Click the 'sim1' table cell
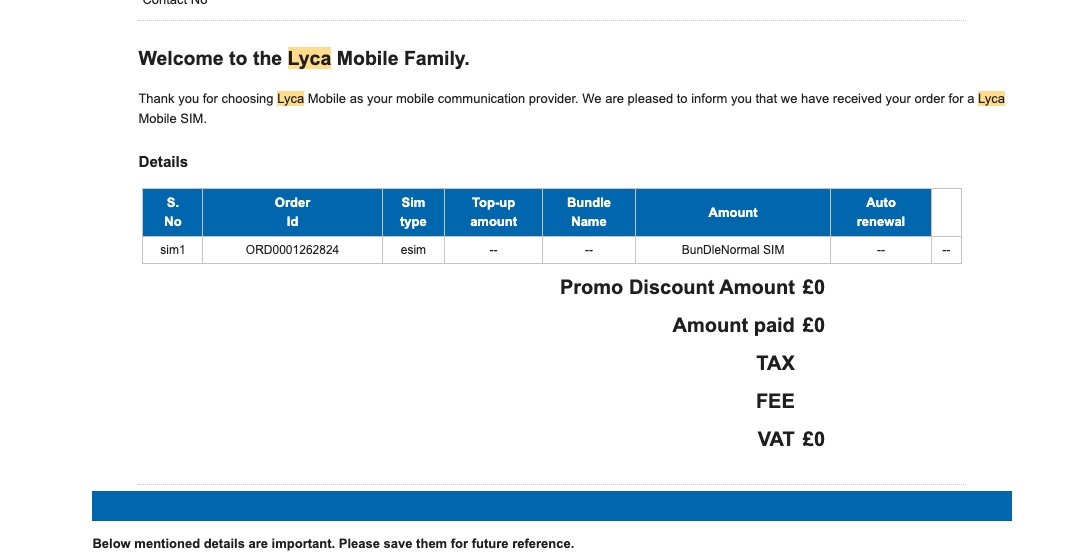This screenshot has width=1083, height=559. [173, 250]
